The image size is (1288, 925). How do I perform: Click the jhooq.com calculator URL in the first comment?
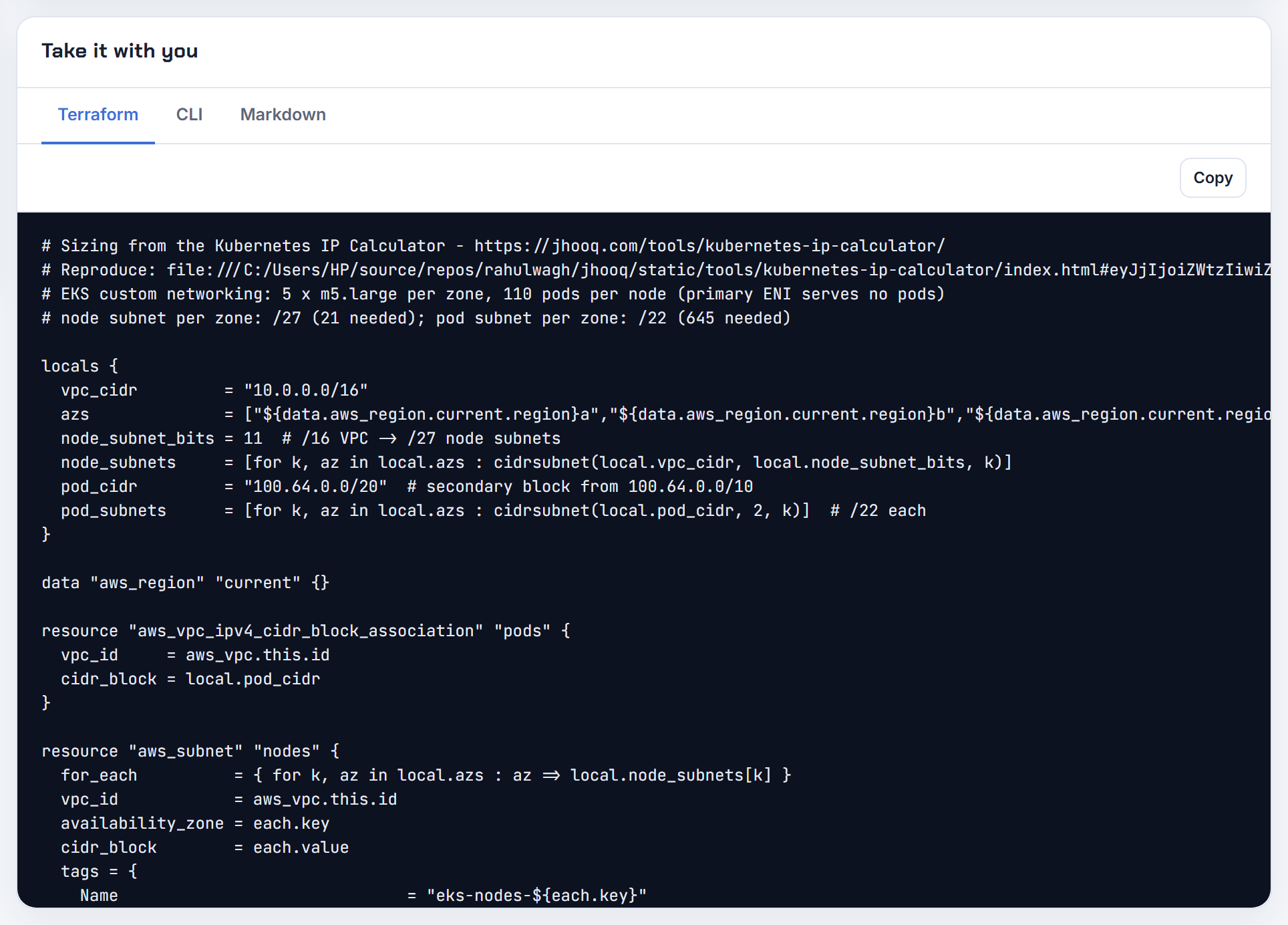click(x=709, y=246)
